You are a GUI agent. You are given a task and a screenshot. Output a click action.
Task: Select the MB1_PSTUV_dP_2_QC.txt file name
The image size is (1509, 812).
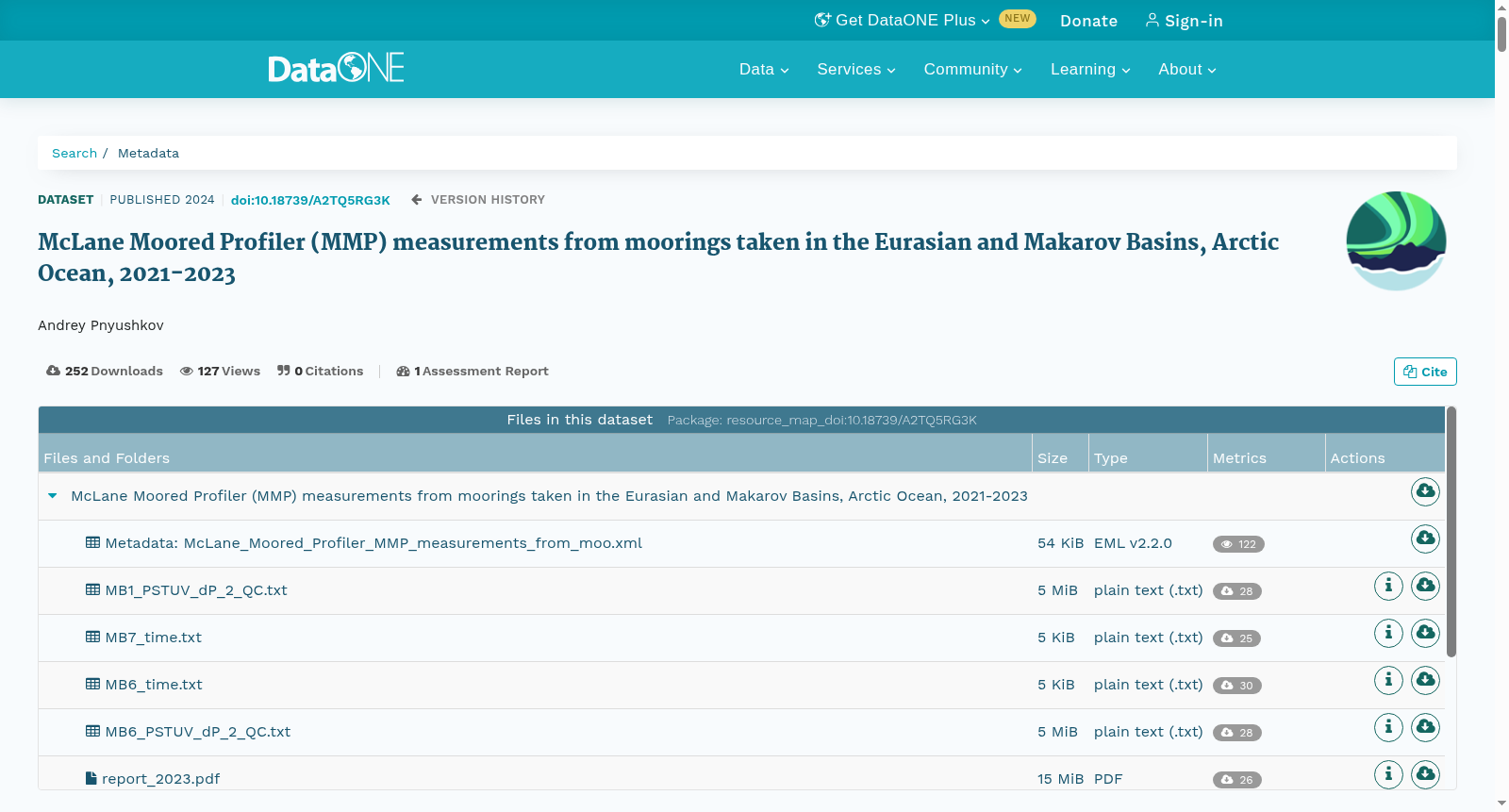(196, 590)
